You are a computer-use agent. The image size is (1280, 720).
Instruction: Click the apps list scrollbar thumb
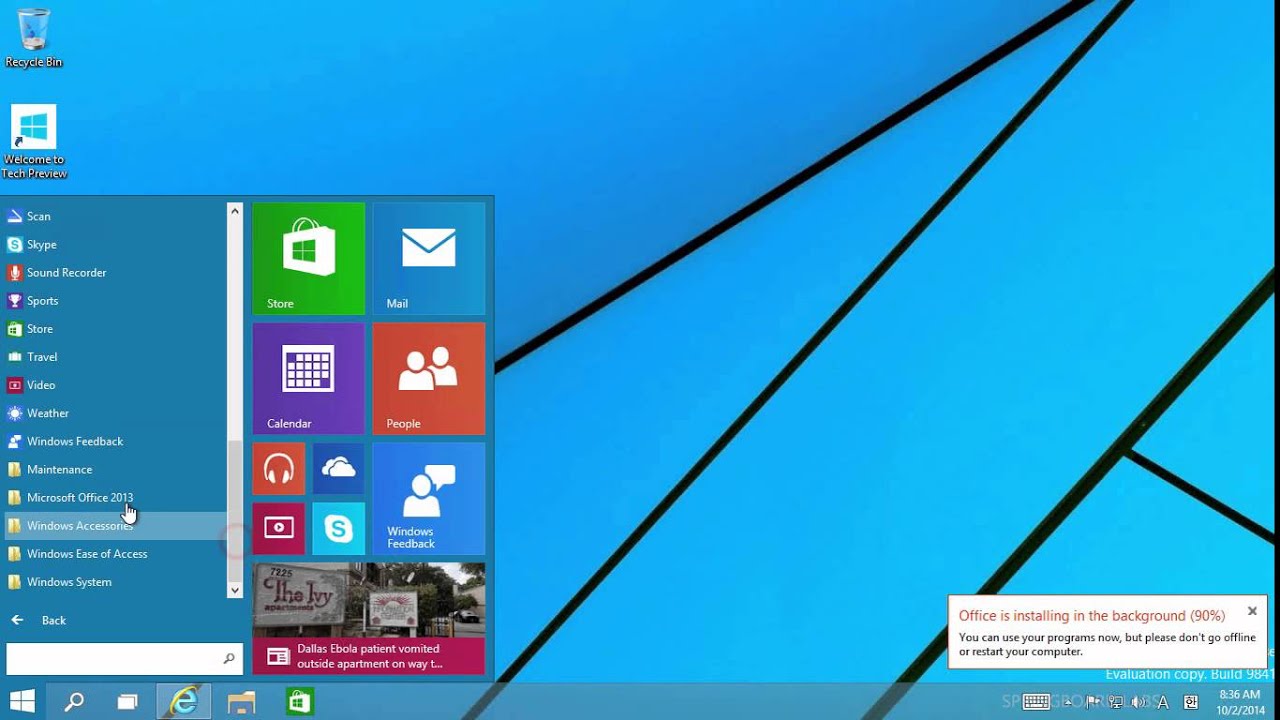click(x=235, y=510)
